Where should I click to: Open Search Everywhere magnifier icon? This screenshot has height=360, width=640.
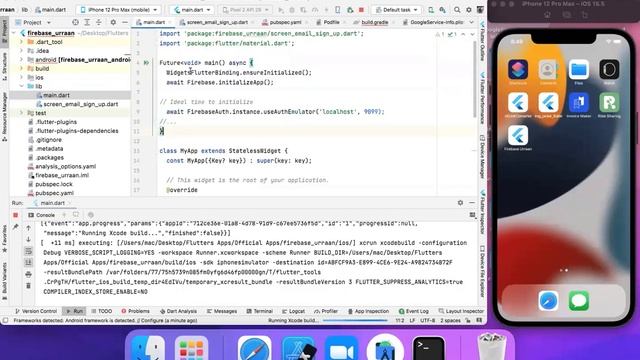click(x=457, y=9)
